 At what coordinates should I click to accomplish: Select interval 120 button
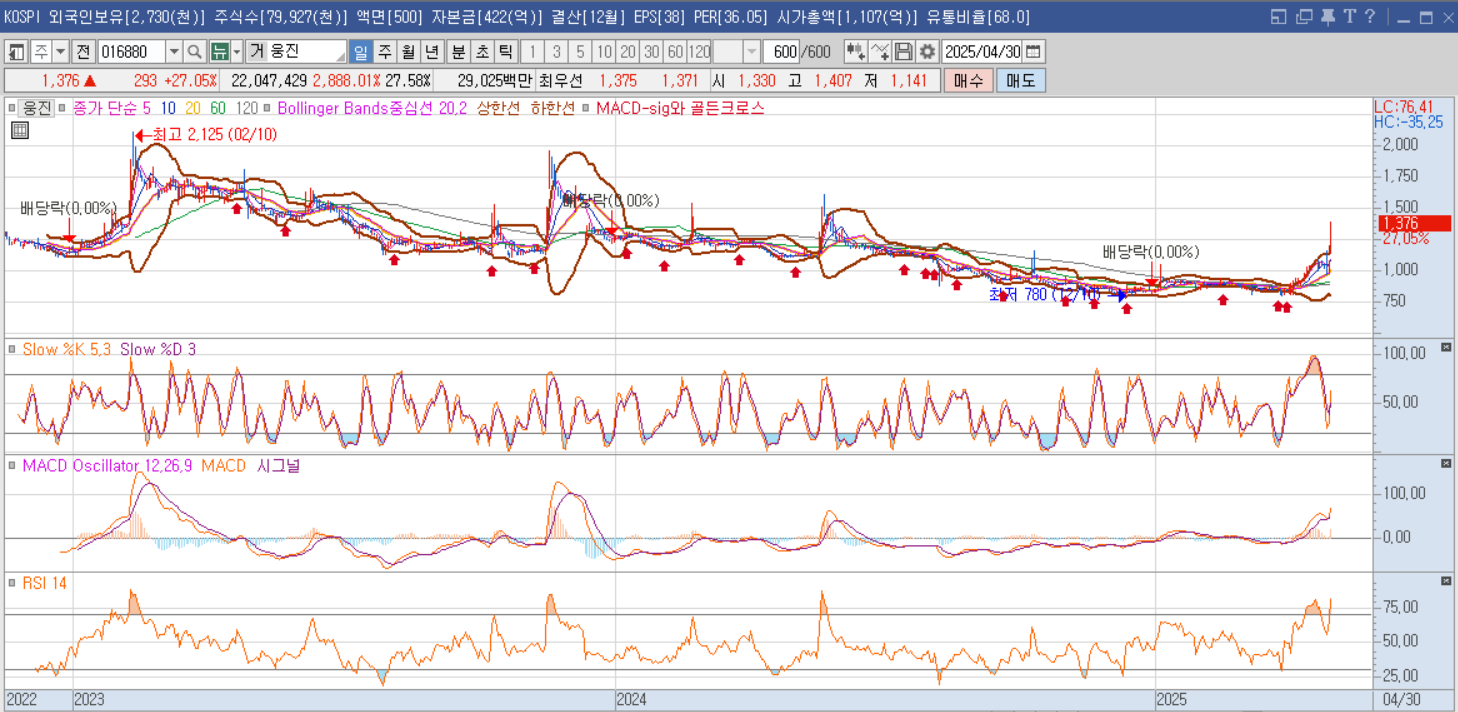(x=698, y=52)
